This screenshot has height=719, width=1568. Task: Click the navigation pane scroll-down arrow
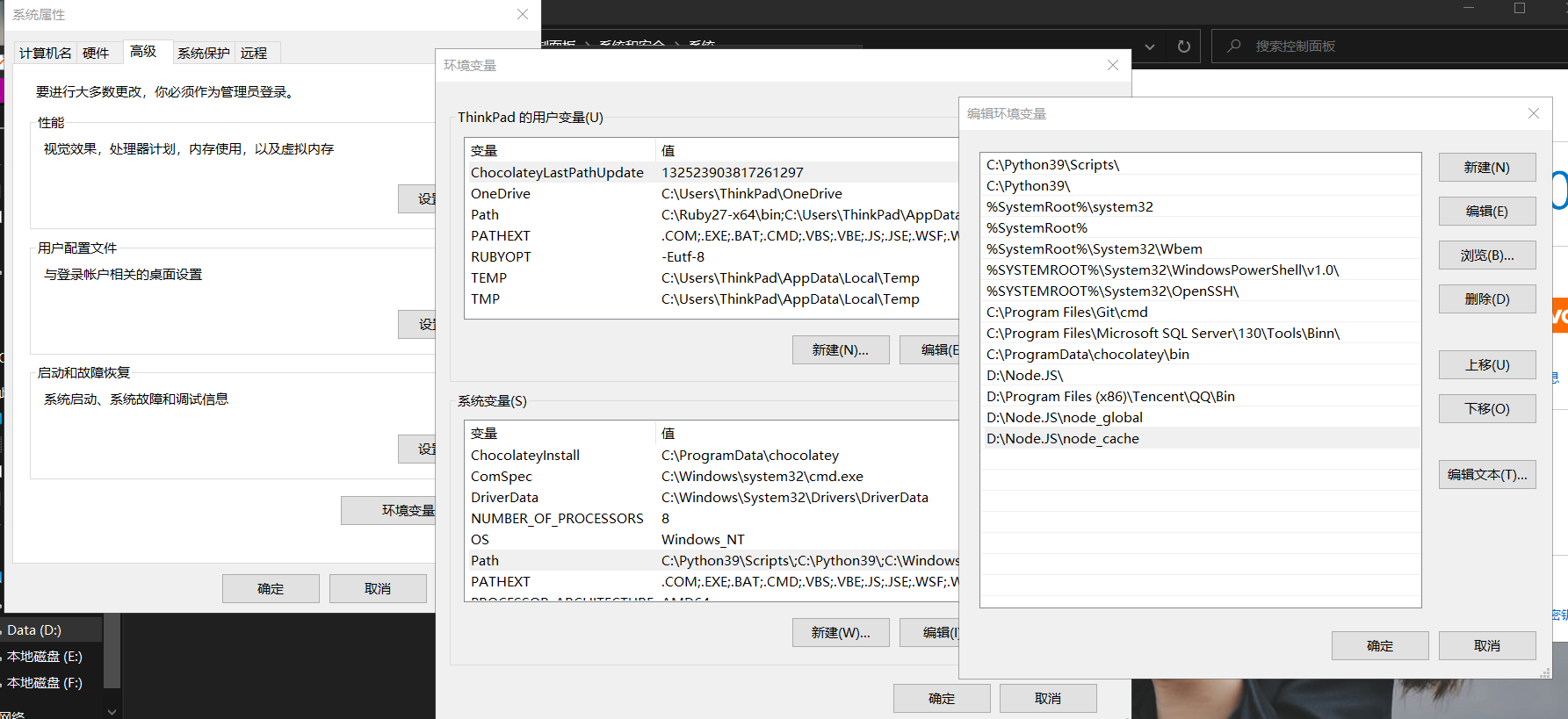(112, 712)
